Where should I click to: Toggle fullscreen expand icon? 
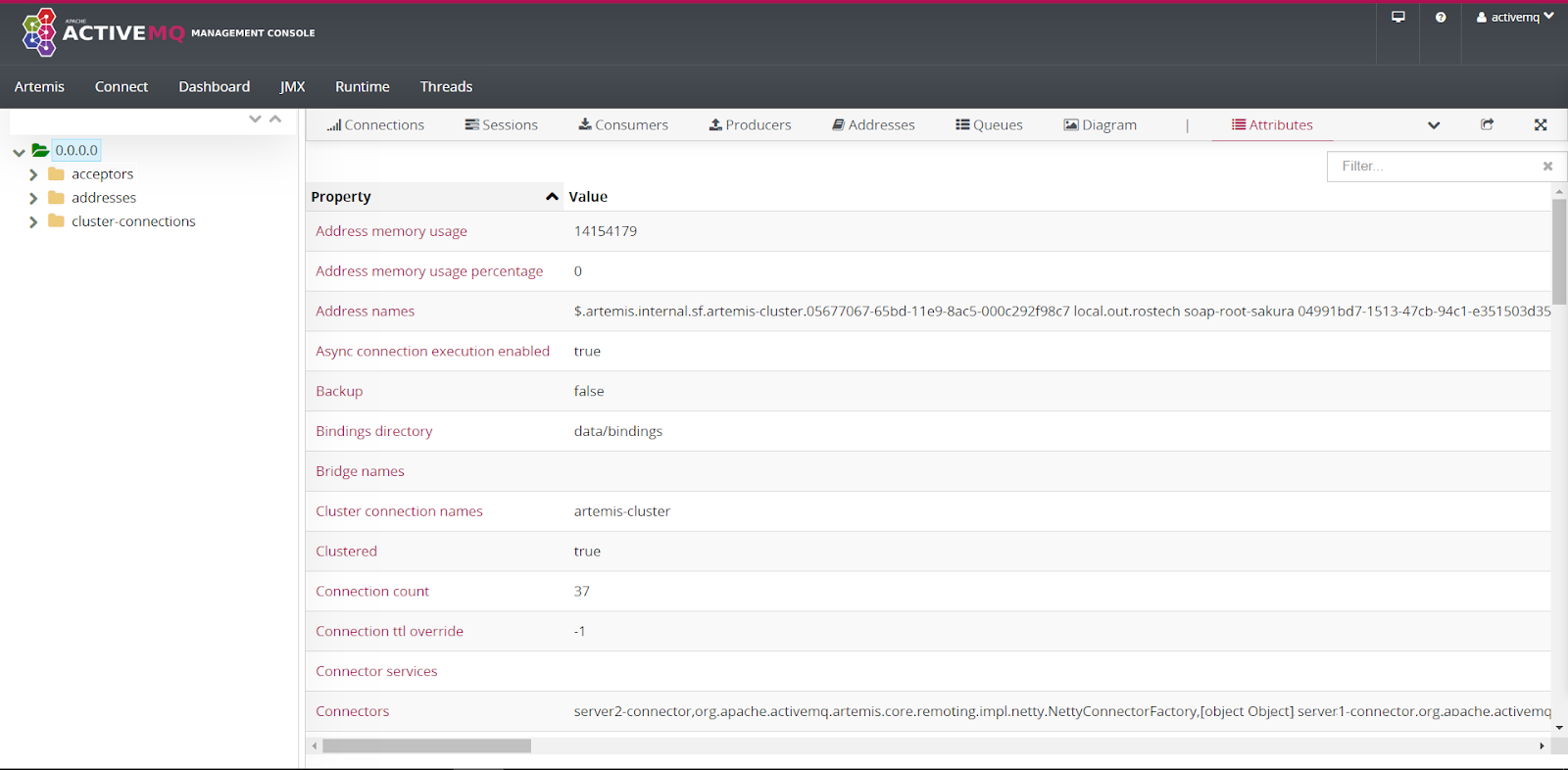coord(1541,124)
